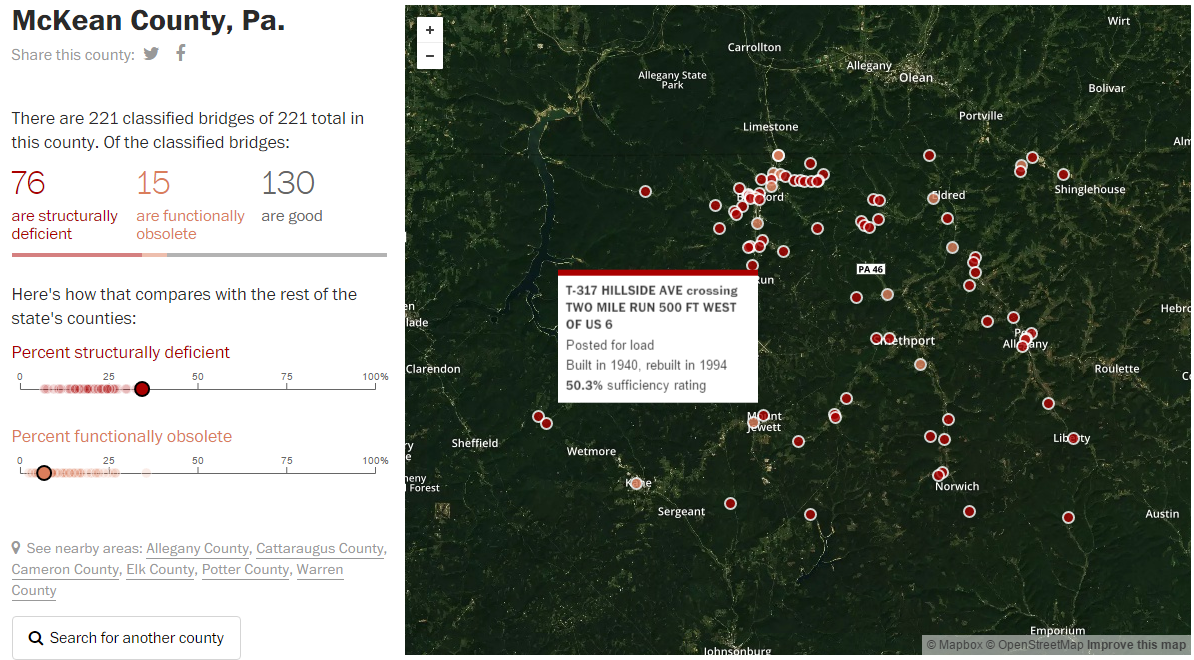Click the magnifier icon in the search button
The image size is (1194, 660).
(x=36, y=637)
